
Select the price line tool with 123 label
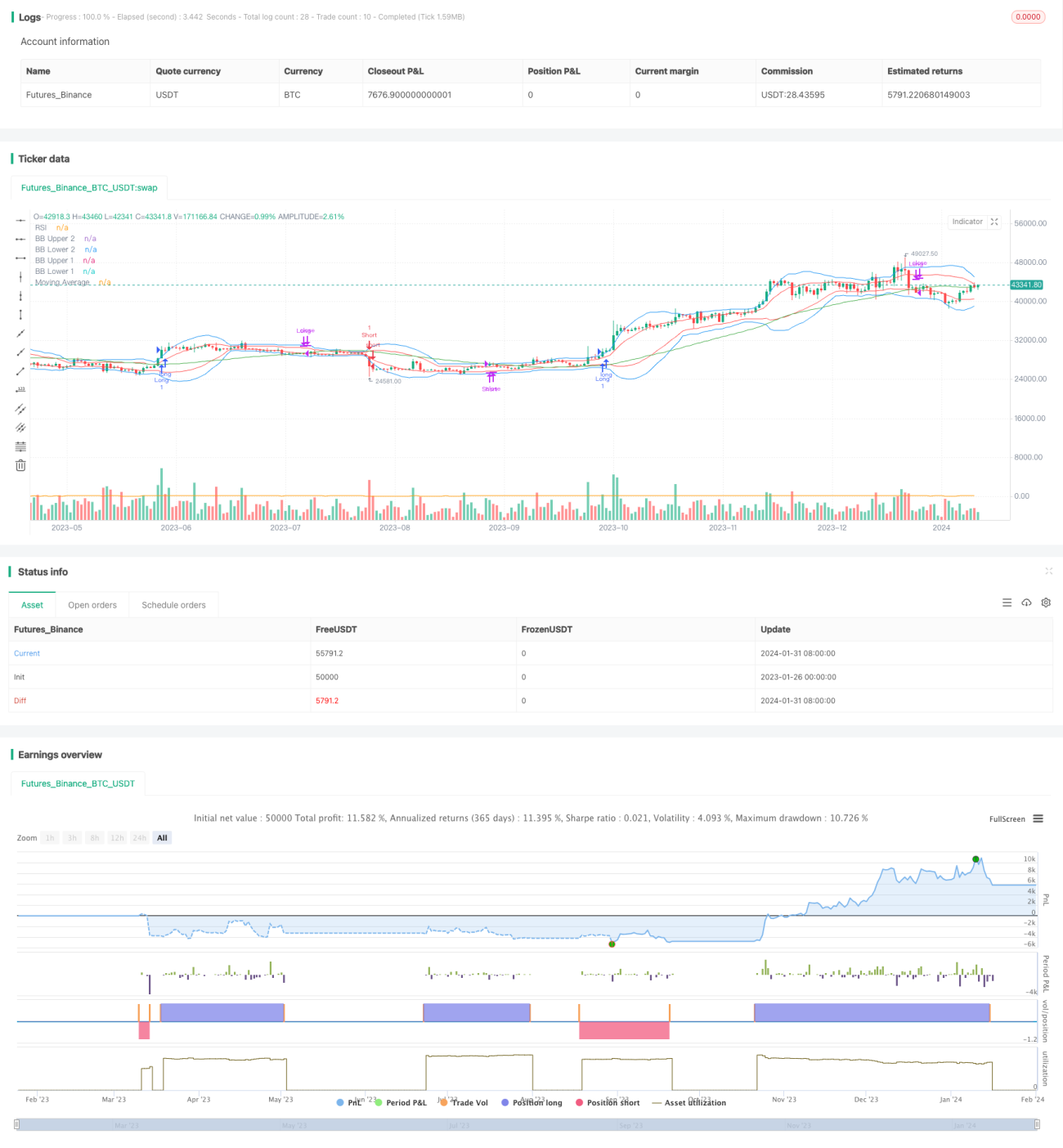[x=20, y=390]
